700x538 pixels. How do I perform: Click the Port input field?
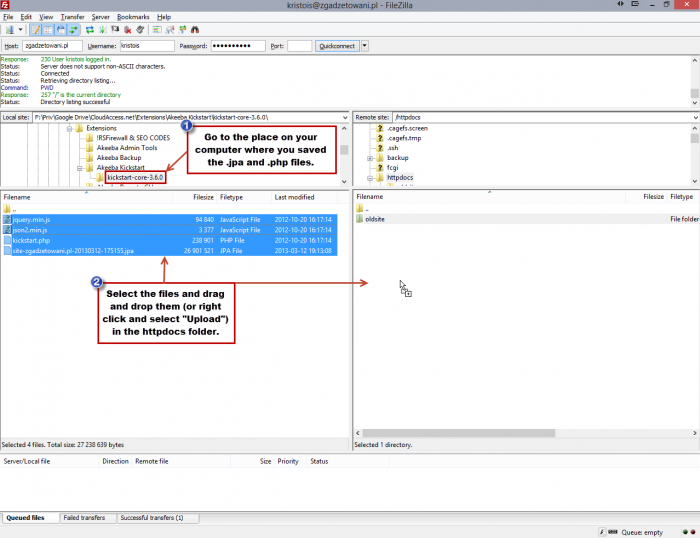(x=300, y=46)
